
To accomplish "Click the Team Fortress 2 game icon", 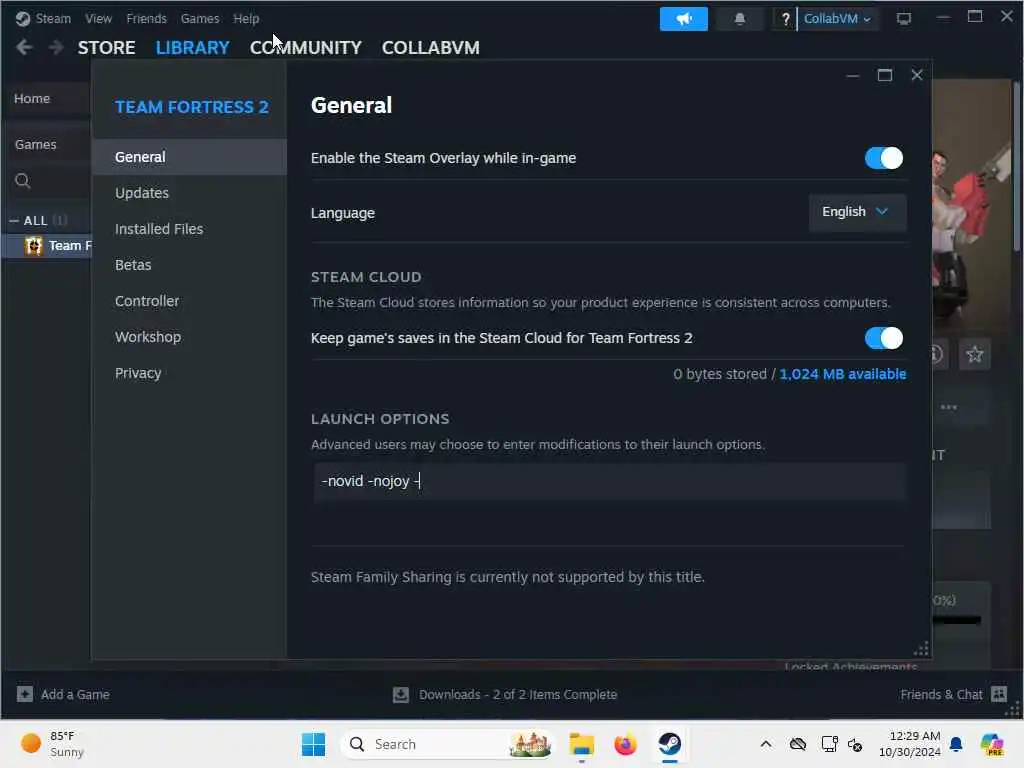I will 34,246.
